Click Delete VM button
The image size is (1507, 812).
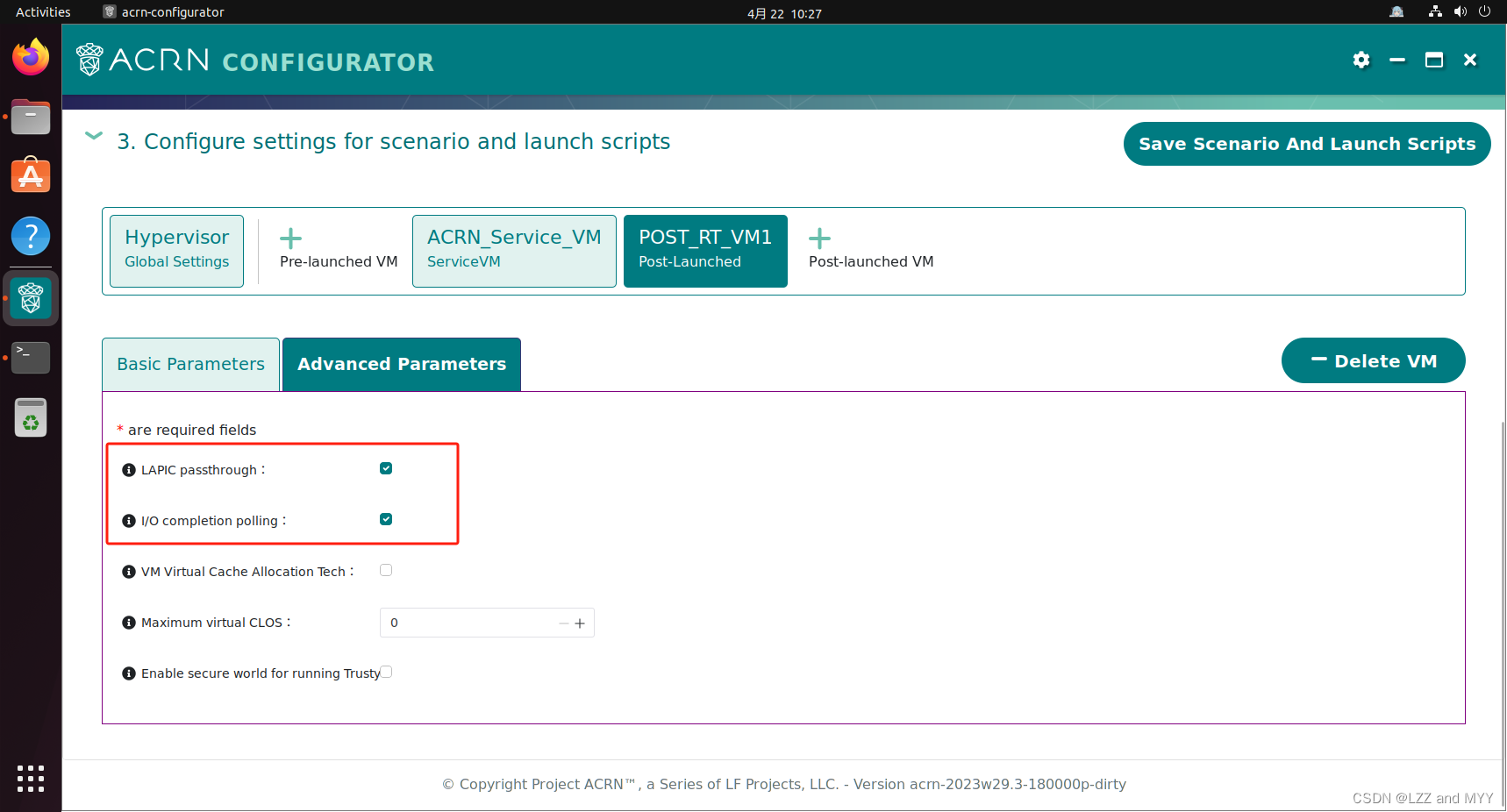pyautogui.click(x=1374, y=360)
